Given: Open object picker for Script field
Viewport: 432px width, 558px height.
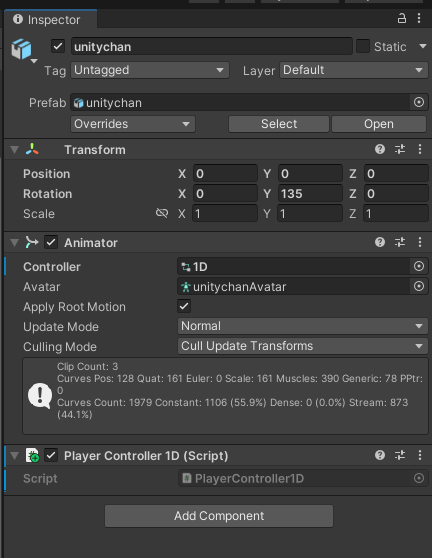Looking at the screenshot, I should pyautogui.click(x=419, y=478).
